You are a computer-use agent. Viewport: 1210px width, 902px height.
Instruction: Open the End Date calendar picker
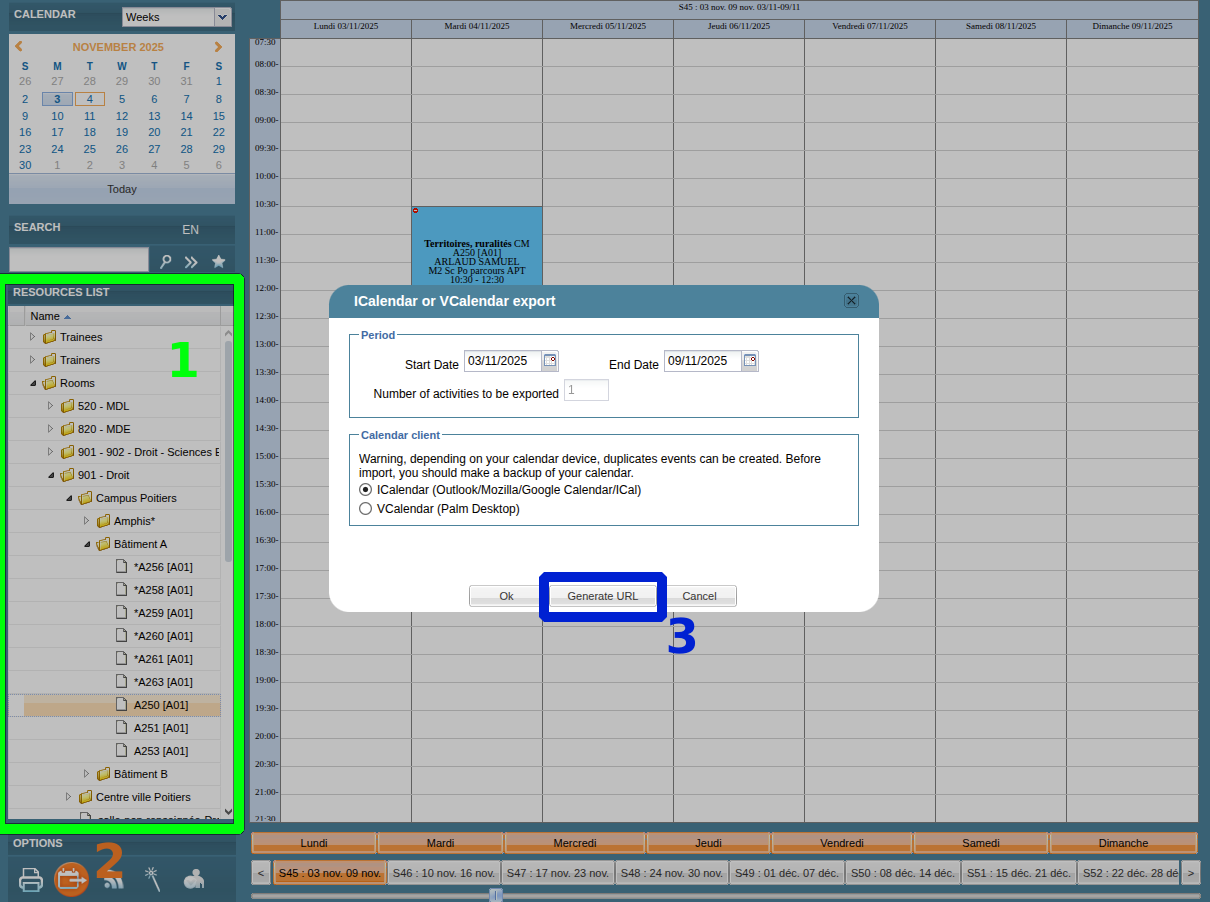point(750,361)
